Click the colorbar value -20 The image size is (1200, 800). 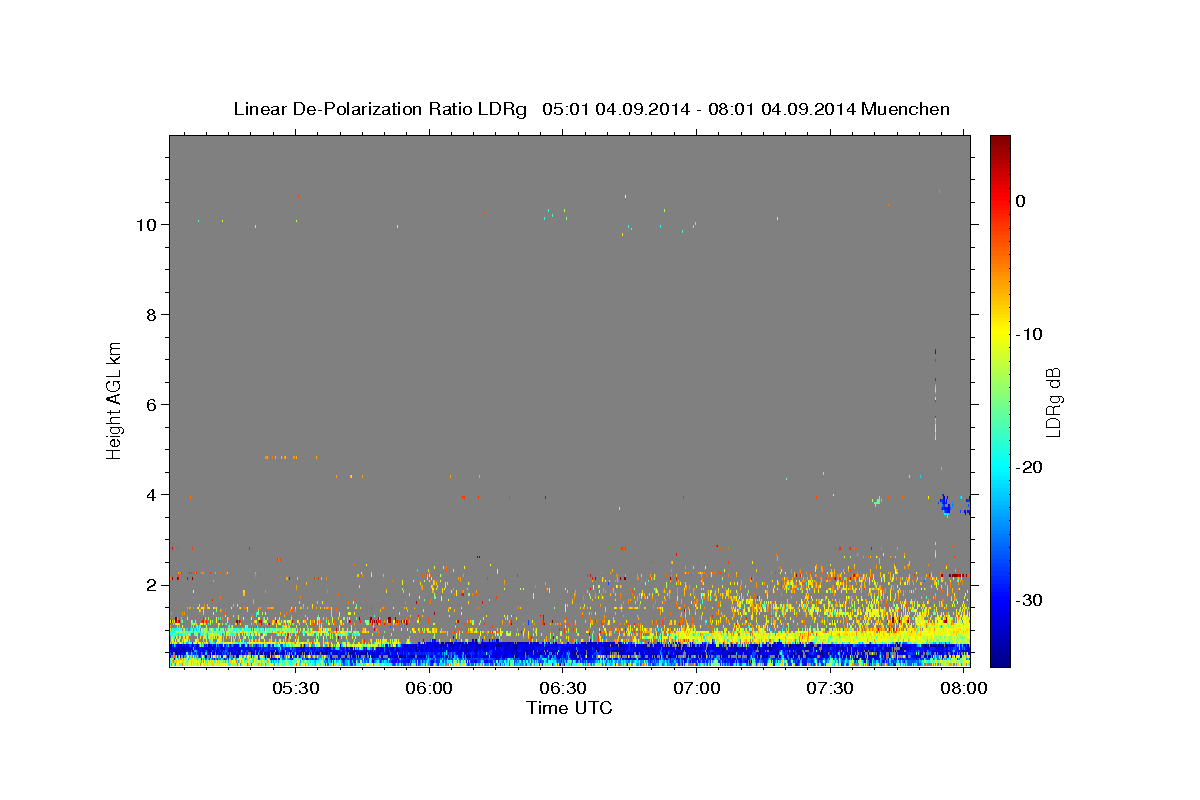1028,467
